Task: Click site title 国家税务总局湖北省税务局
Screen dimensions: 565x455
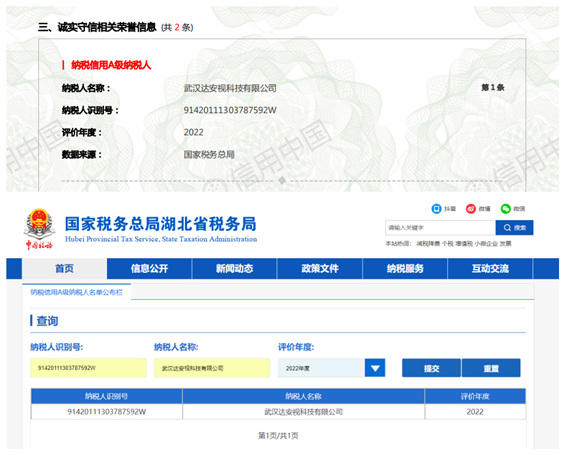Action: 161,224
